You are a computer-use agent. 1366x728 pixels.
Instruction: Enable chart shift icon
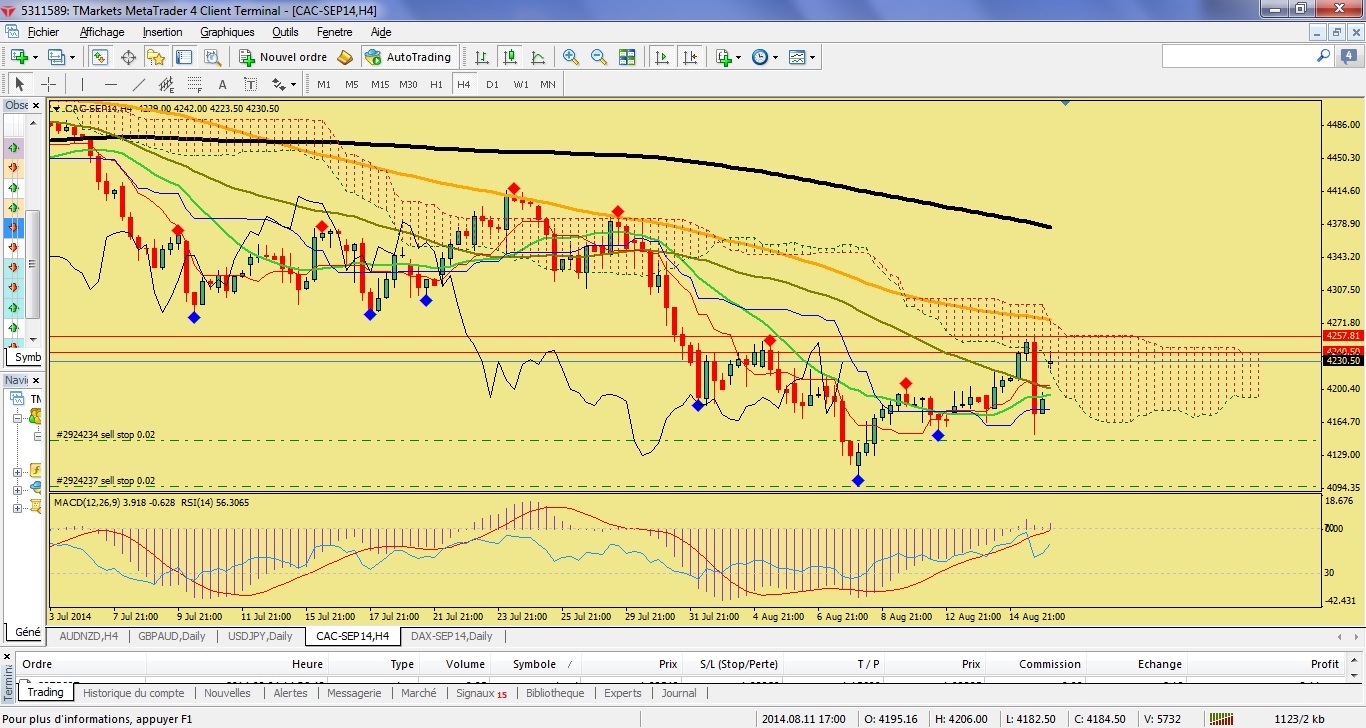click(x=689, y=57)
